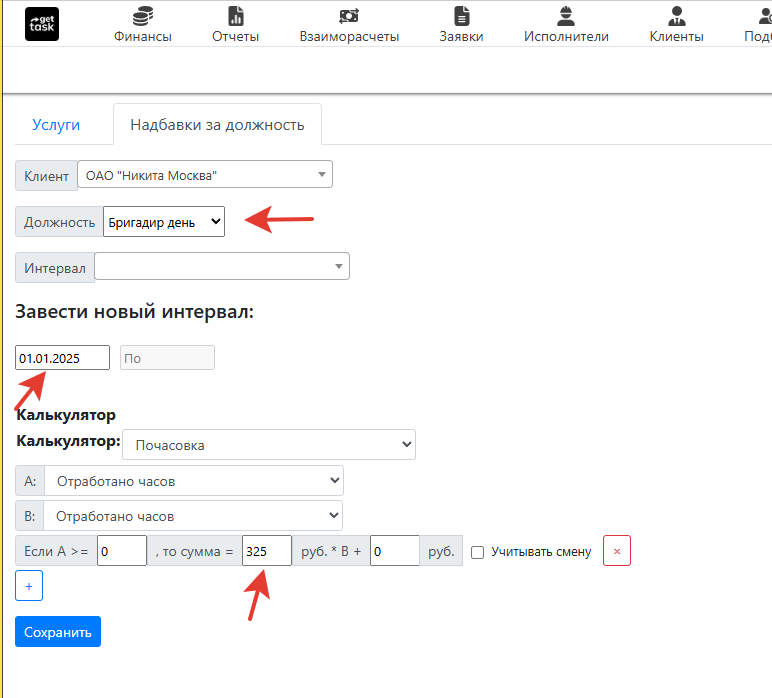Viewport: 772px width, 698px height.
Task: Open the Финансы coins icon
Action: tap(142, 16)
